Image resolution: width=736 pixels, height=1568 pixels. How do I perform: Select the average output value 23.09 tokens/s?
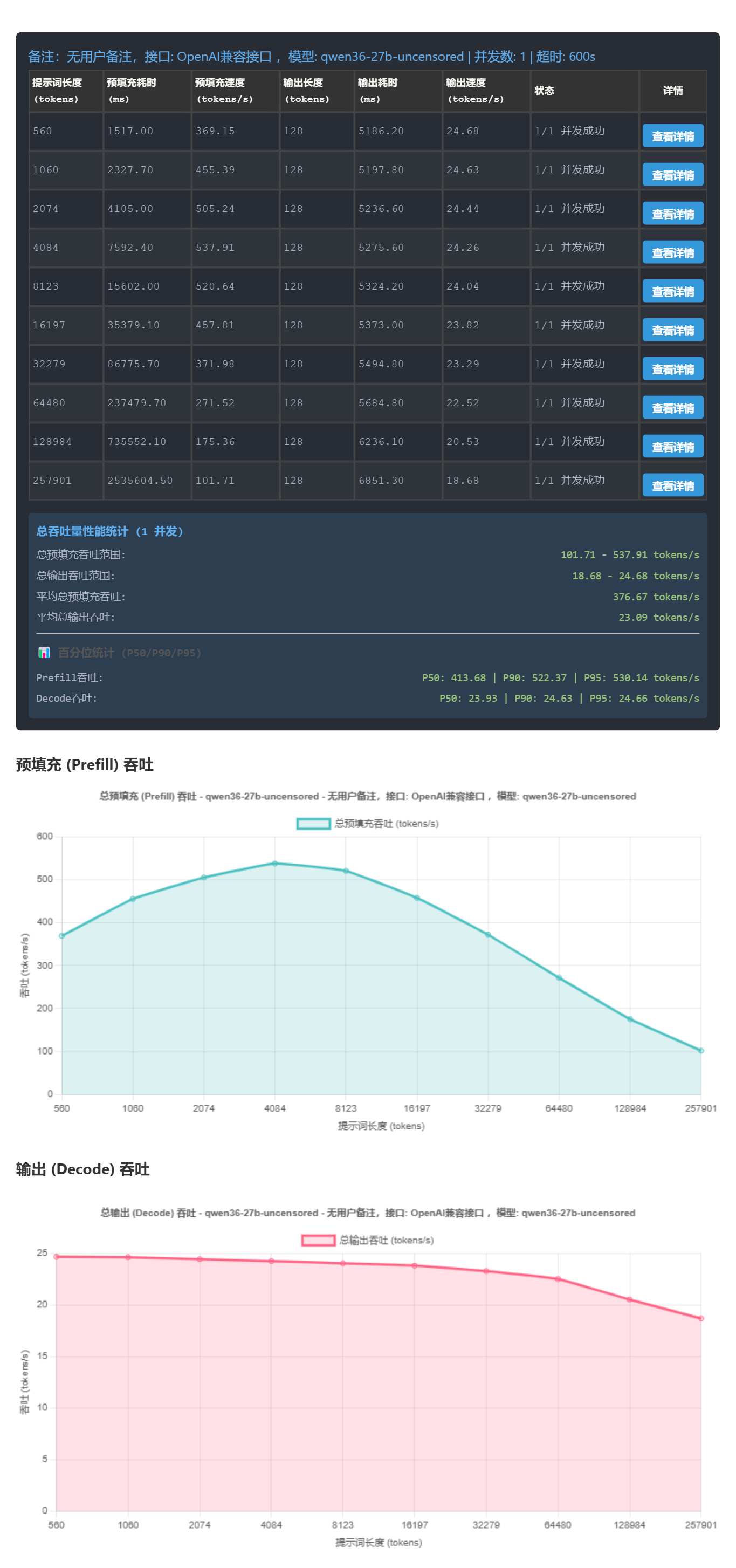[x=659, y=617]
